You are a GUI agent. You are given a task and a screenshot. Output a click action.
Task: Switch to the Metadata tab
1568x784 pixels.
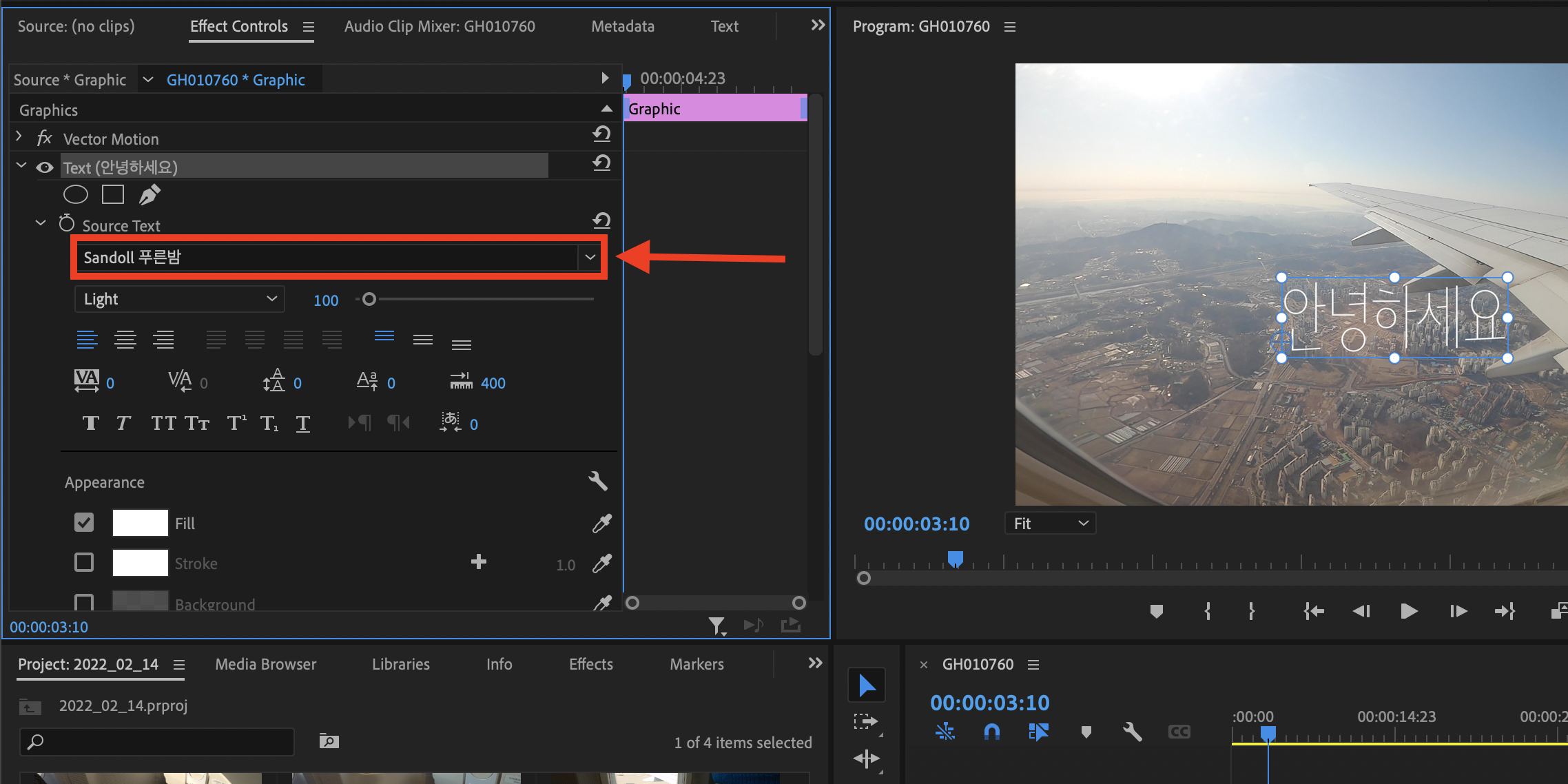(x=622, y=26)
